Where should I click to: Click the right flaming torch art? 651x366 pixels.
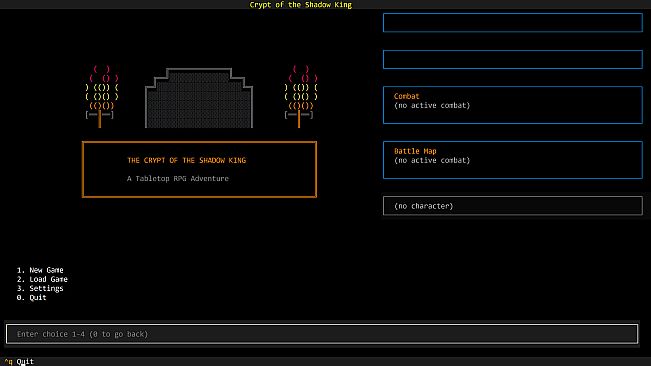(301, 96)
